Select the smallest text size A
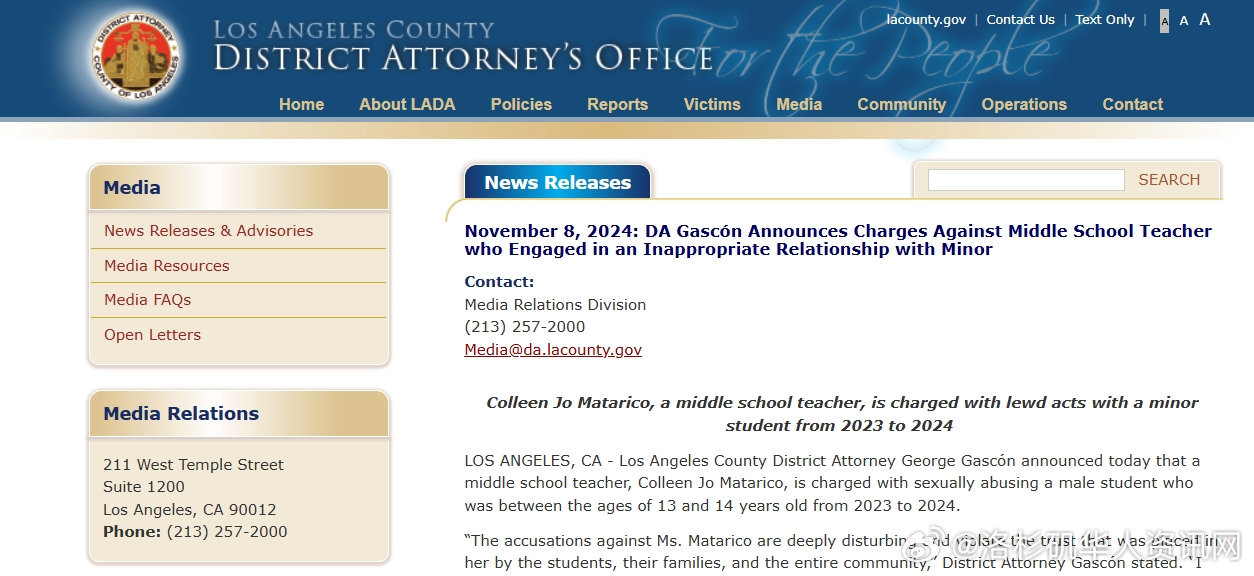This screenshot has width=1254, height=576. pos(1164,21)
